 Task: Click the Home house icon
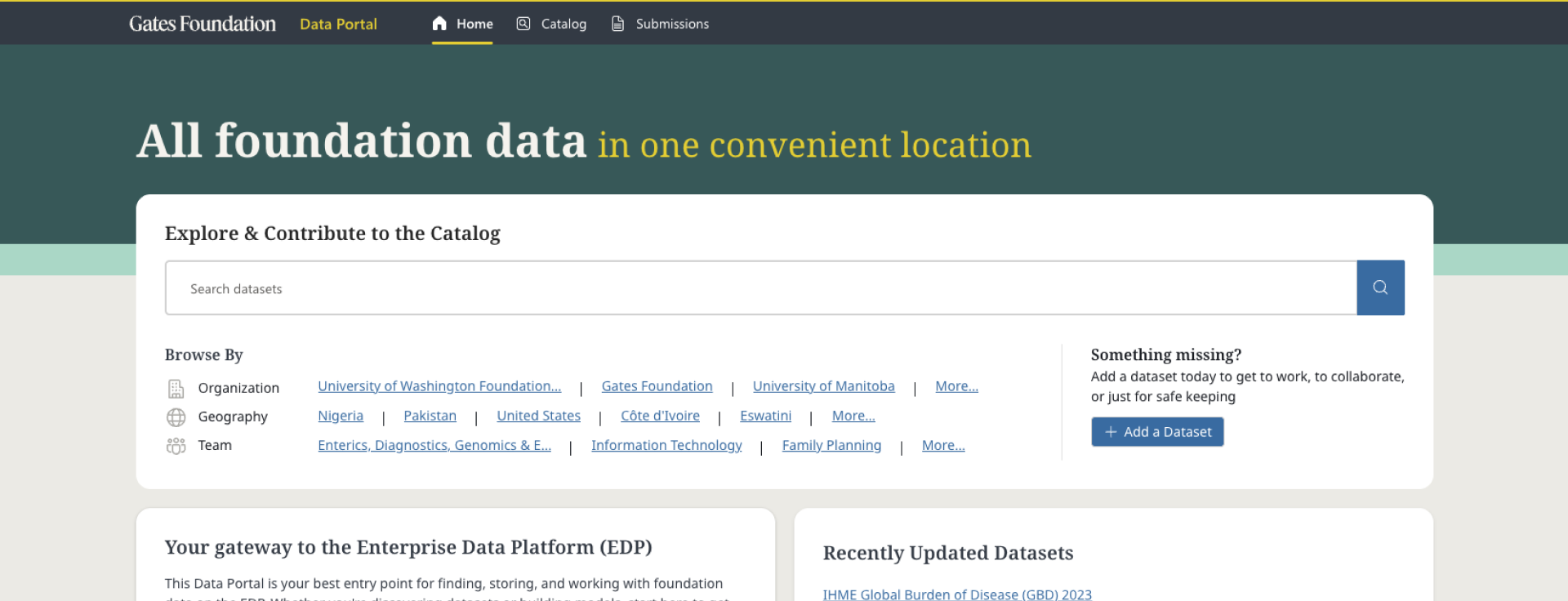tap(439, 24)
